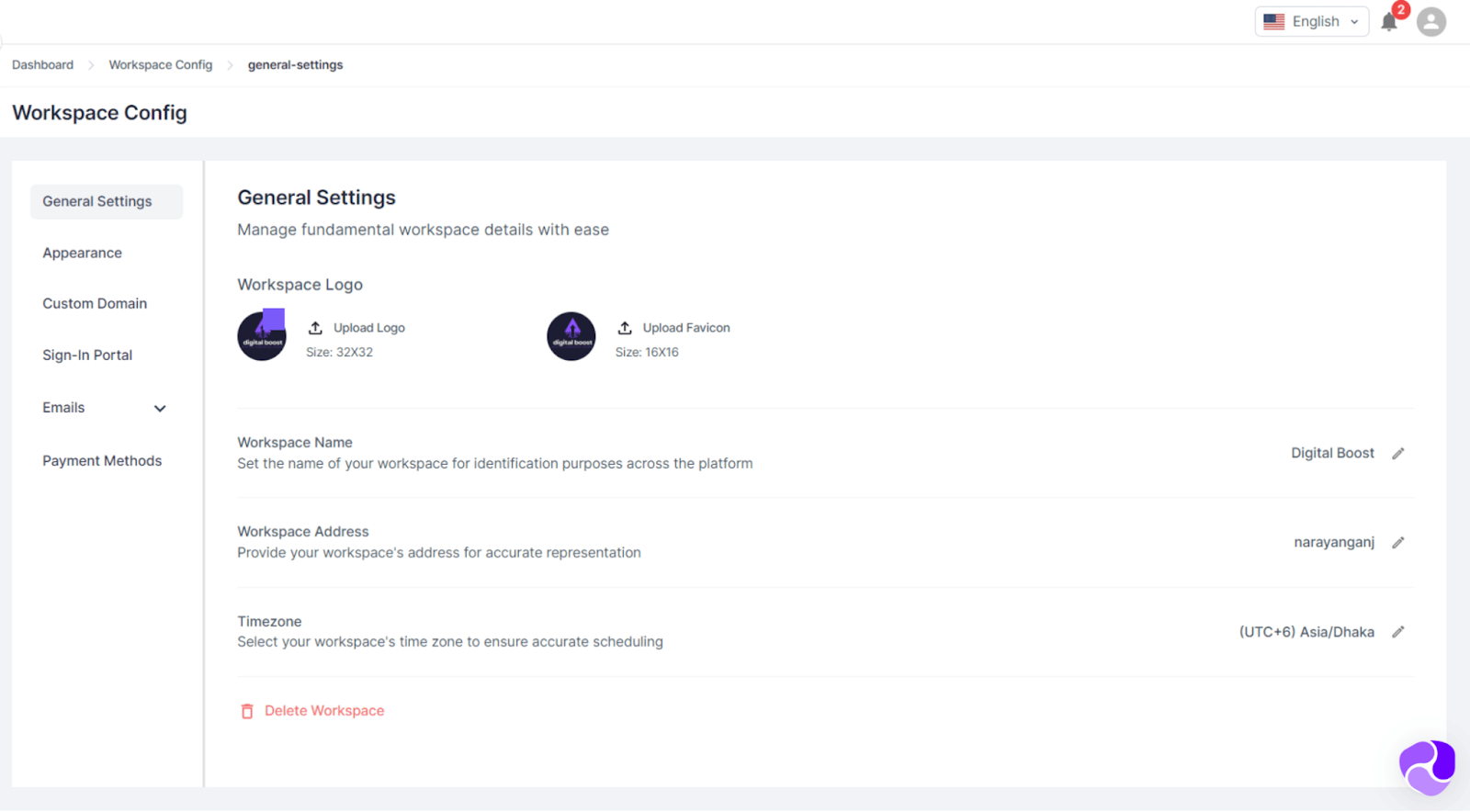The height and width of the screenshot is (812, 1470).
Task: Click the Workspace Config breadcrumb
Action: [160, 65]
